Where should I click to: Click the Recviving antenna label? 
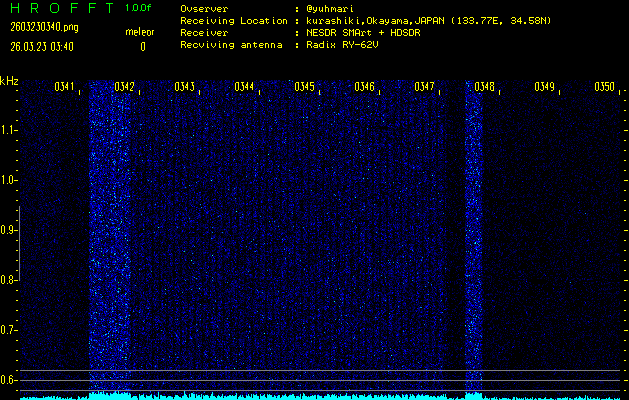coord(231,45)
